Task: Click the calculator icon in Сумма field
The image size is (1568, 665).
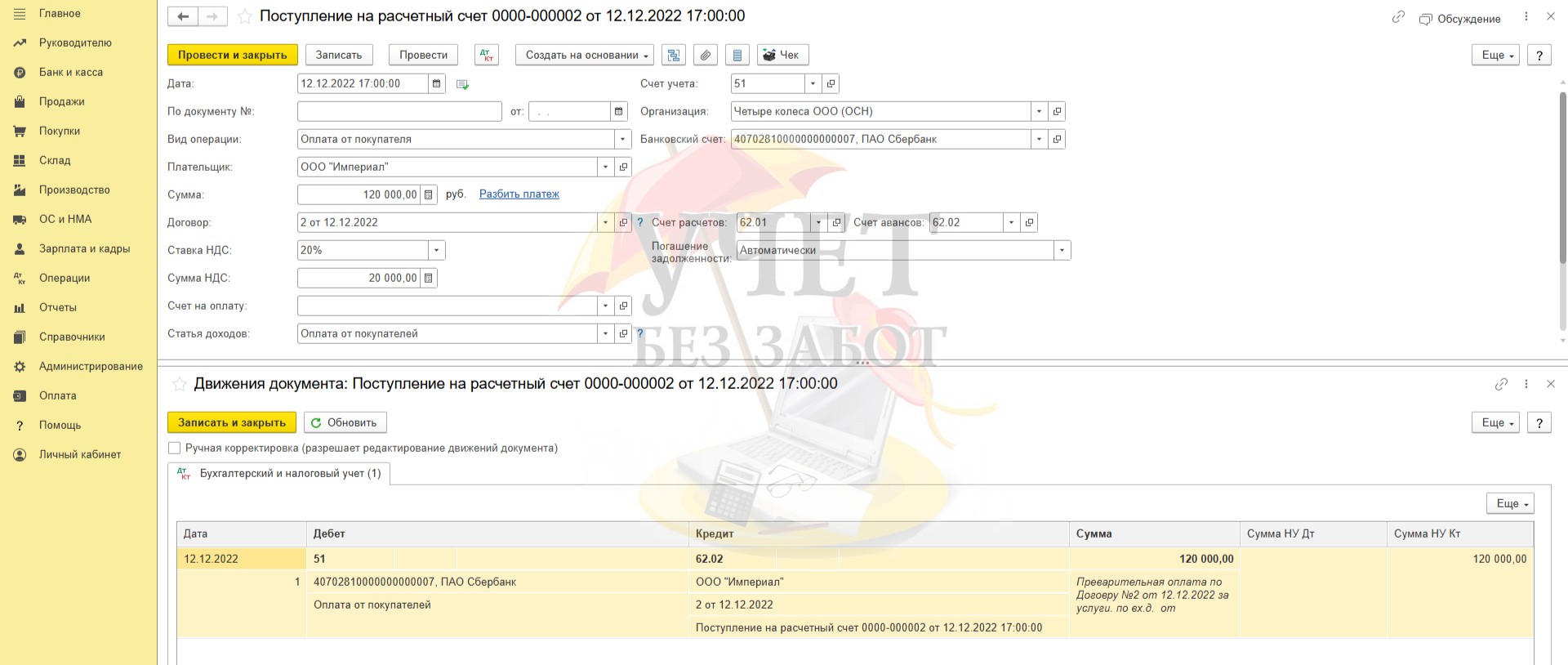Action: [429, 194]
